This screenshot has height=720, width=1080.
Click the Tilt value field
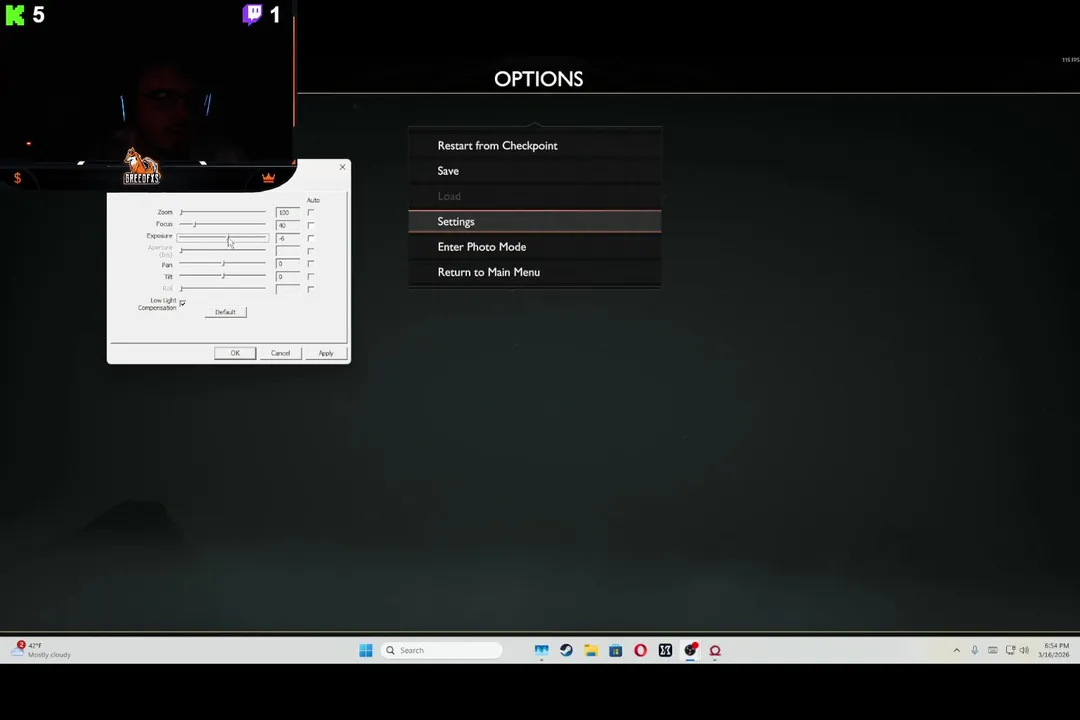click(287, 276)
